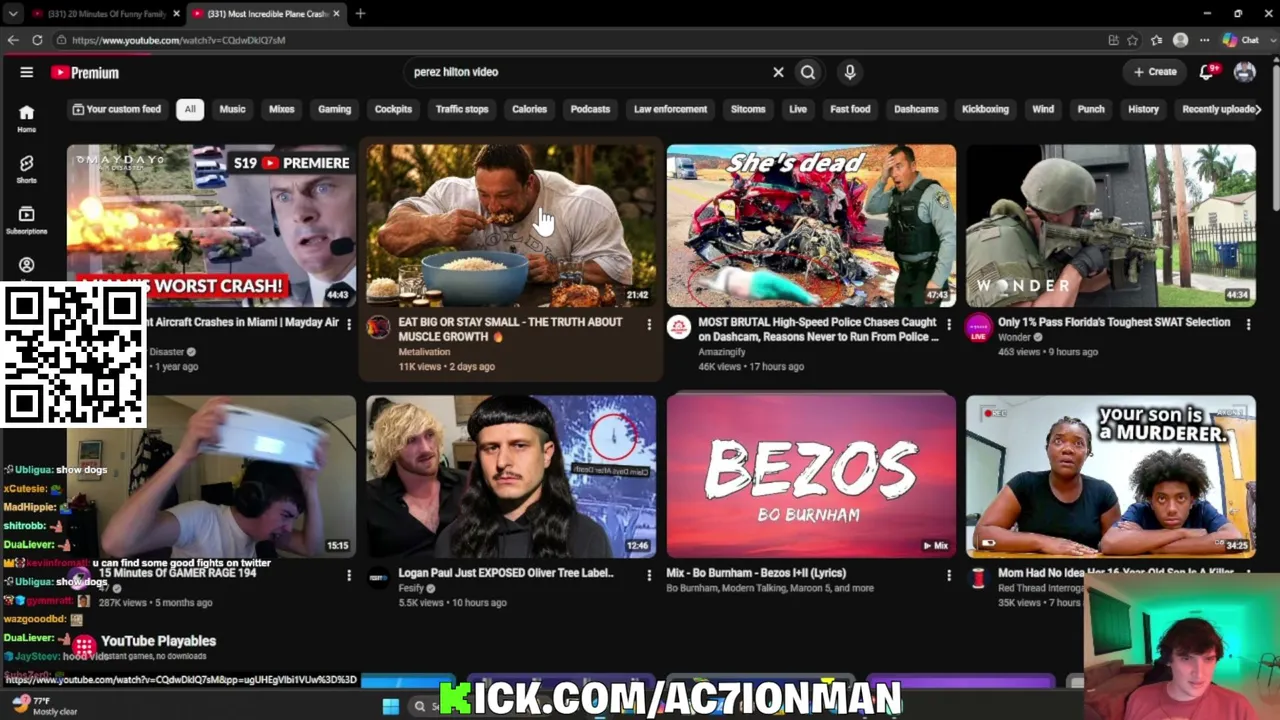Open Logan Paul Just EXPOSED Oliver Tree title
This screenshot has width=1280, height=720.
pyautogui.click(x=506, y=573)
